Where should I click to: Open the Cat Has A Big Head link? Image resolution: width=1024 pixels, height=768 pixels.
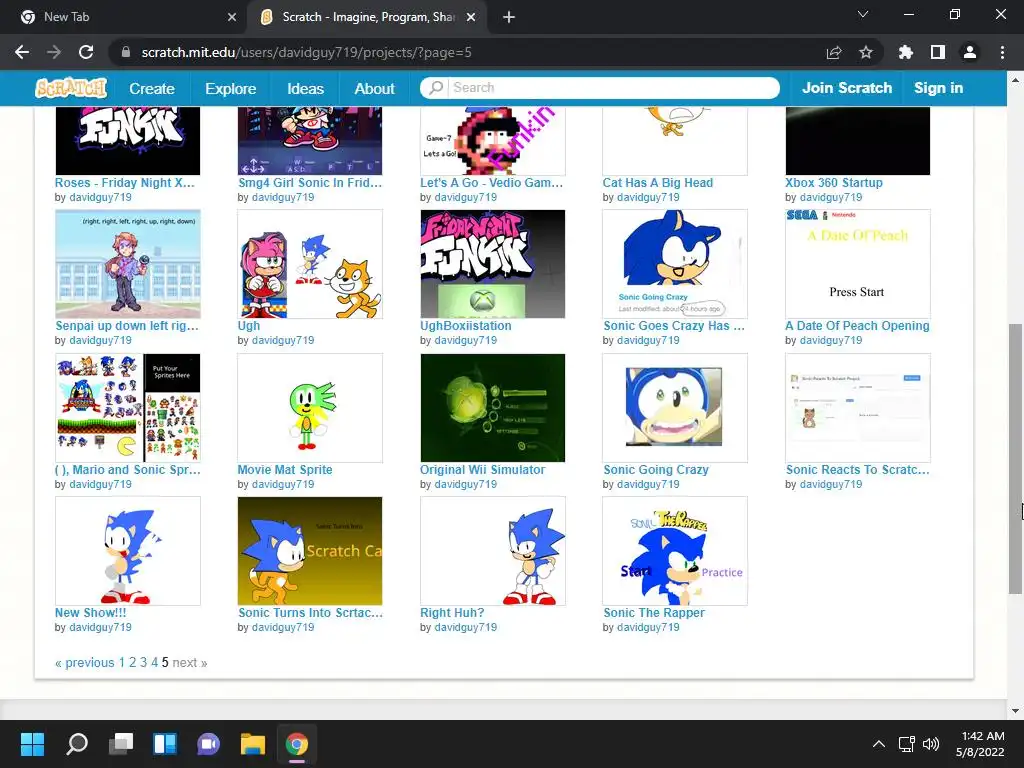click(658, 183)
